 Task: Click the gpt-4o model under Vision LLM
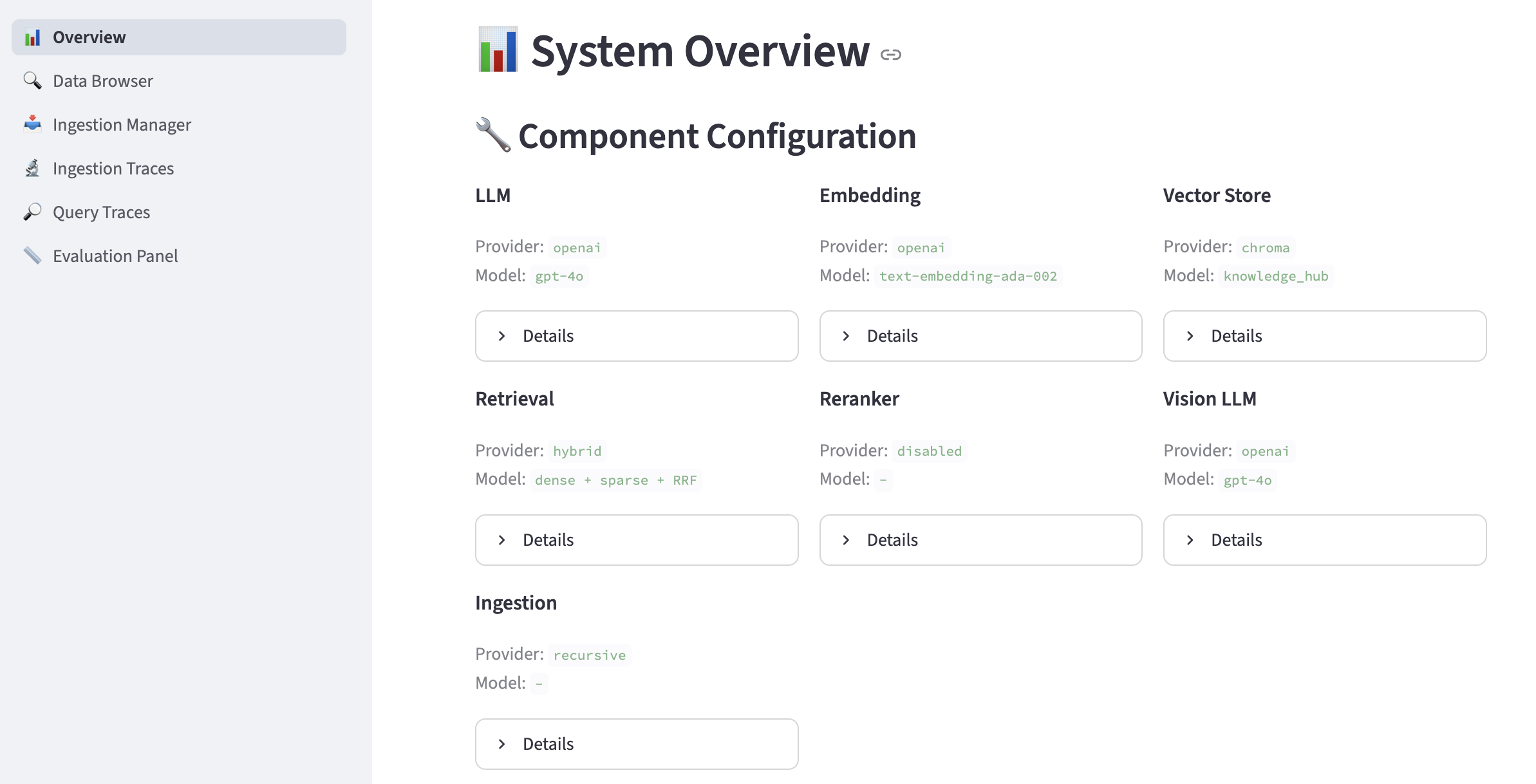point(1248,480)
